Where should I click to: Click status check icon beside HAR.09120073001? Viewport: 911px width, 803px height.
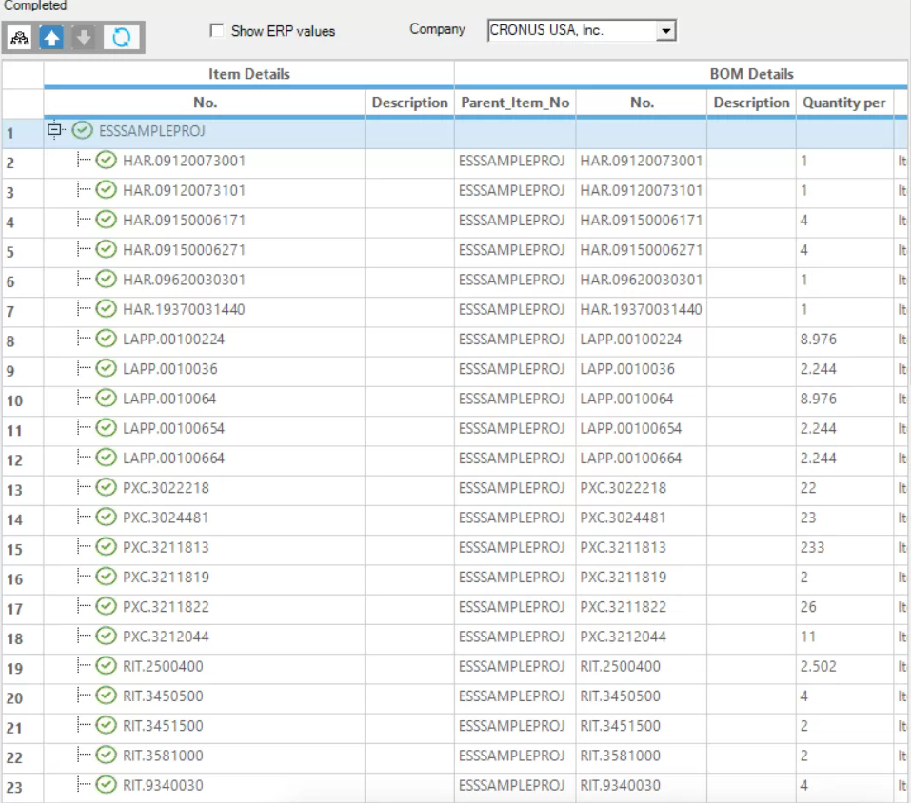coord(107,160)
